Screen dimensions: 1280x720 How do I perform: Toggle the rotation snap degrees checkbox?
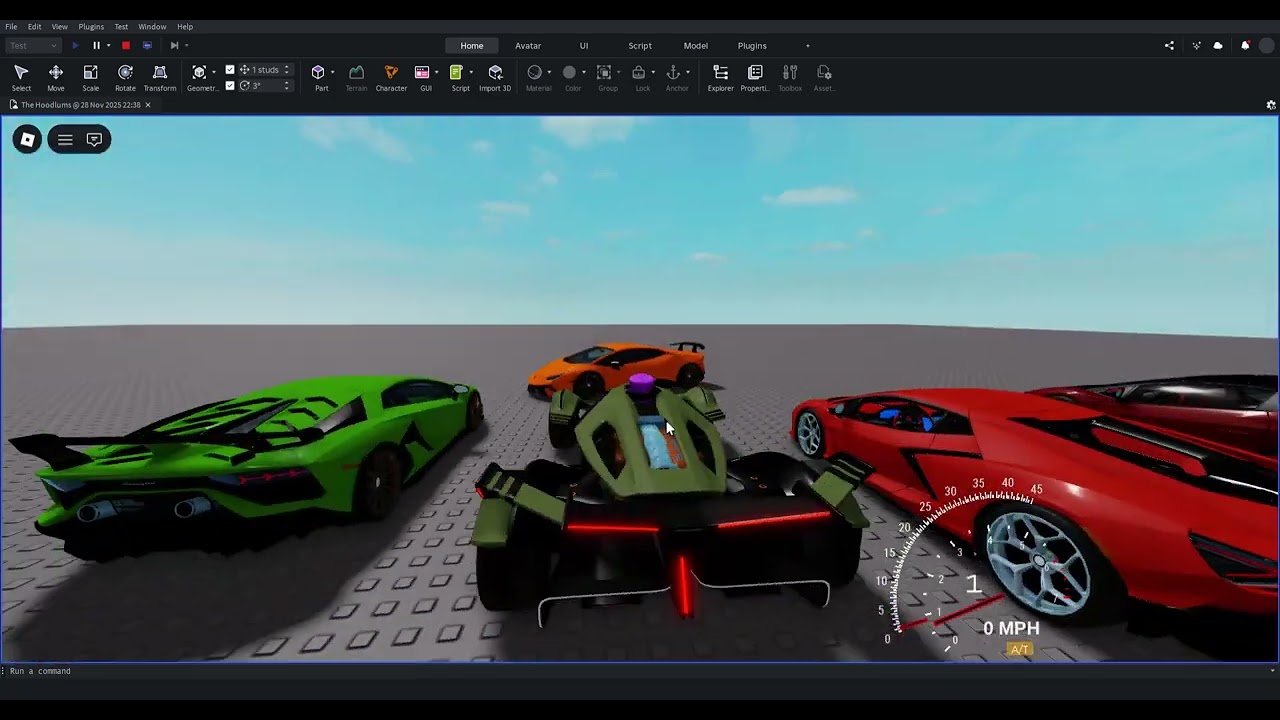point(230,86)
